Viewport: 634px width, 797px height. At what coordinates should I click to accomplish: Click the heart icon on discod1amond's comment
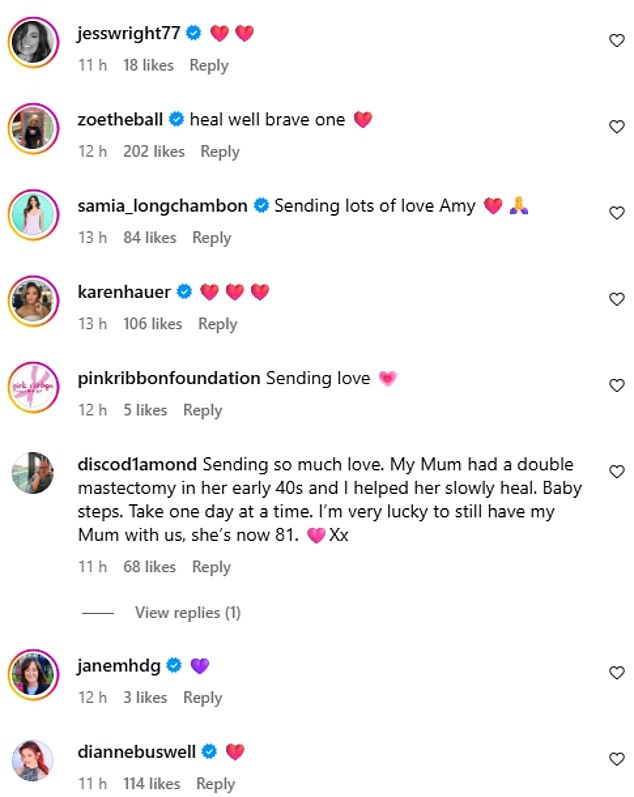(x=617, y=471)
